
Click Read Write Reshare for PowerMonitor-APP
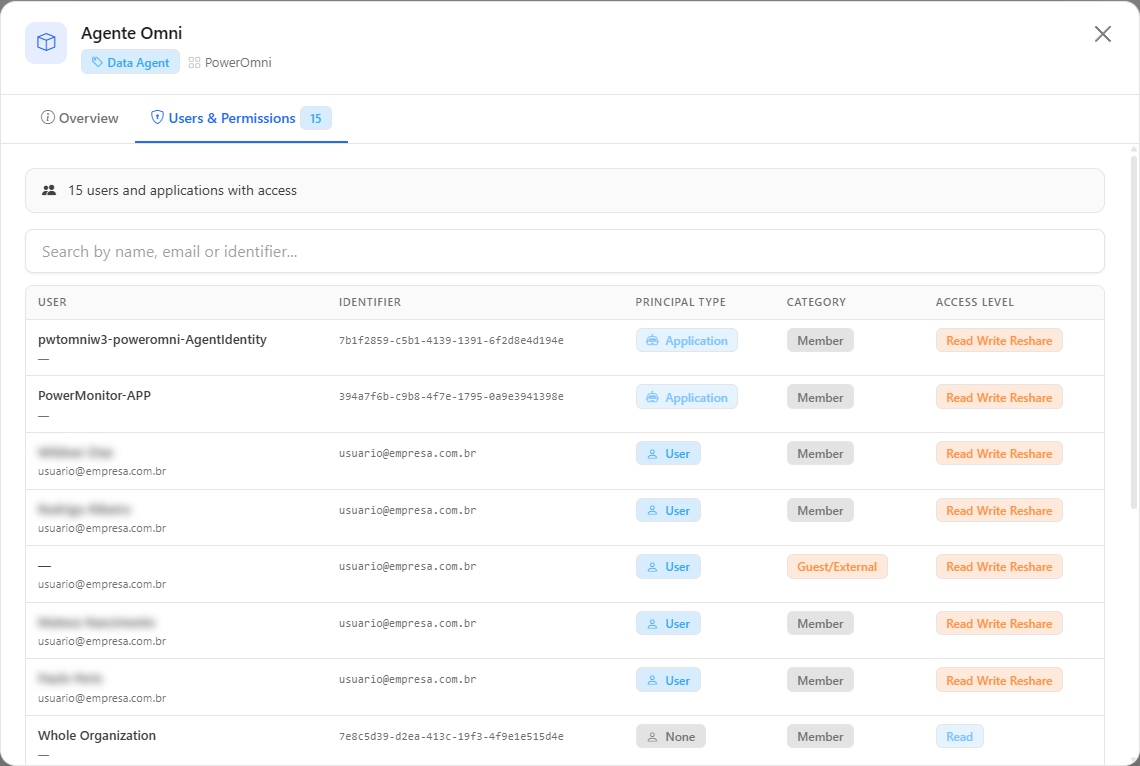click(x=999, y=397)
